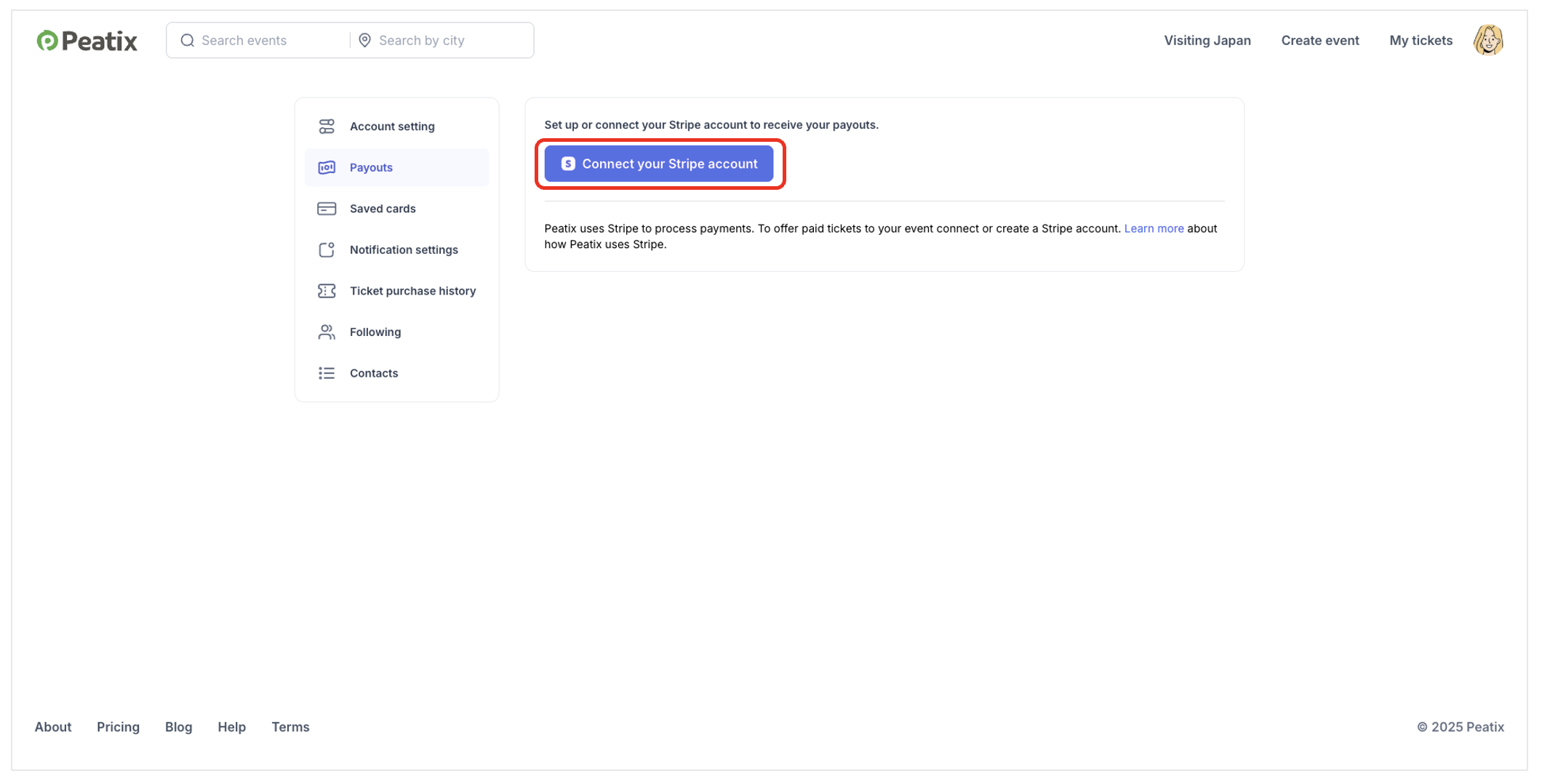Go to Notification settings

396,249
